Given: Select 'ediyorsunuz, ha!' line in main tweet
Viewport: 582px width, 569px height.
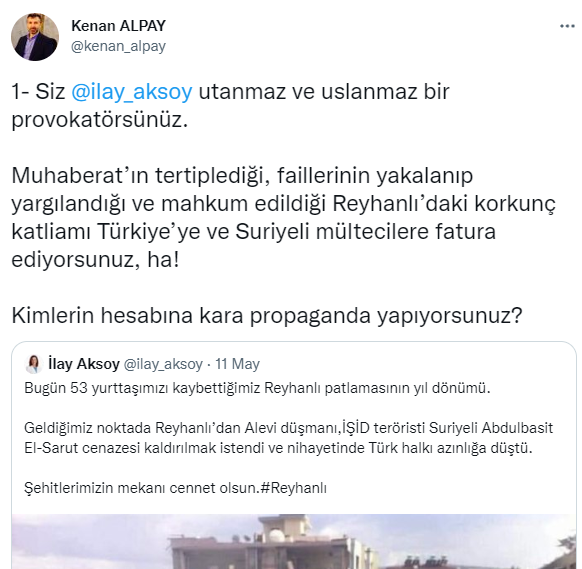Looking at the screenshot, I should (x=95, y=259).
